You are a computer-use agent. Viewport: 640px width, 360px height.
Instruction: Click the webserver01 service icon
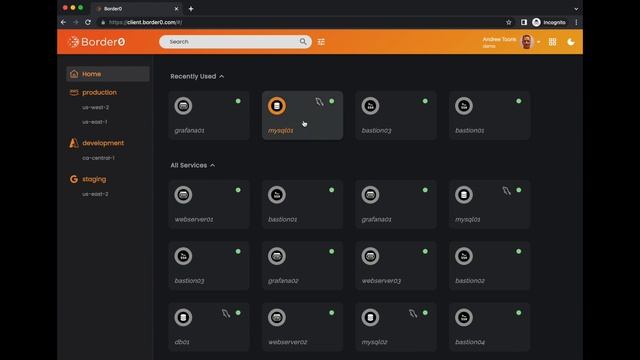(183, 195)
